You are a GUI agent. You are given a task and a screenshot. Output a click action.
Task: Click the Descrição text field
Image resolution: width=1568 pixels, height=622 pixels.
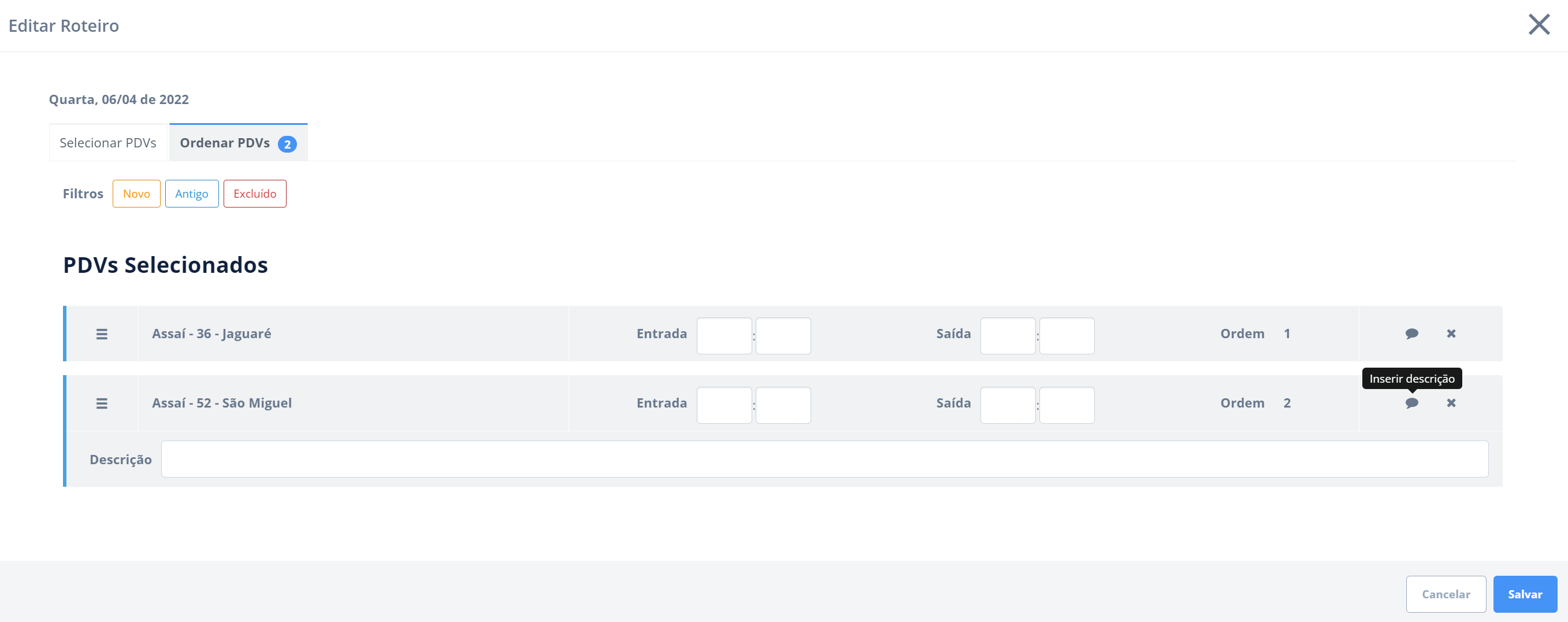point(824,459)
